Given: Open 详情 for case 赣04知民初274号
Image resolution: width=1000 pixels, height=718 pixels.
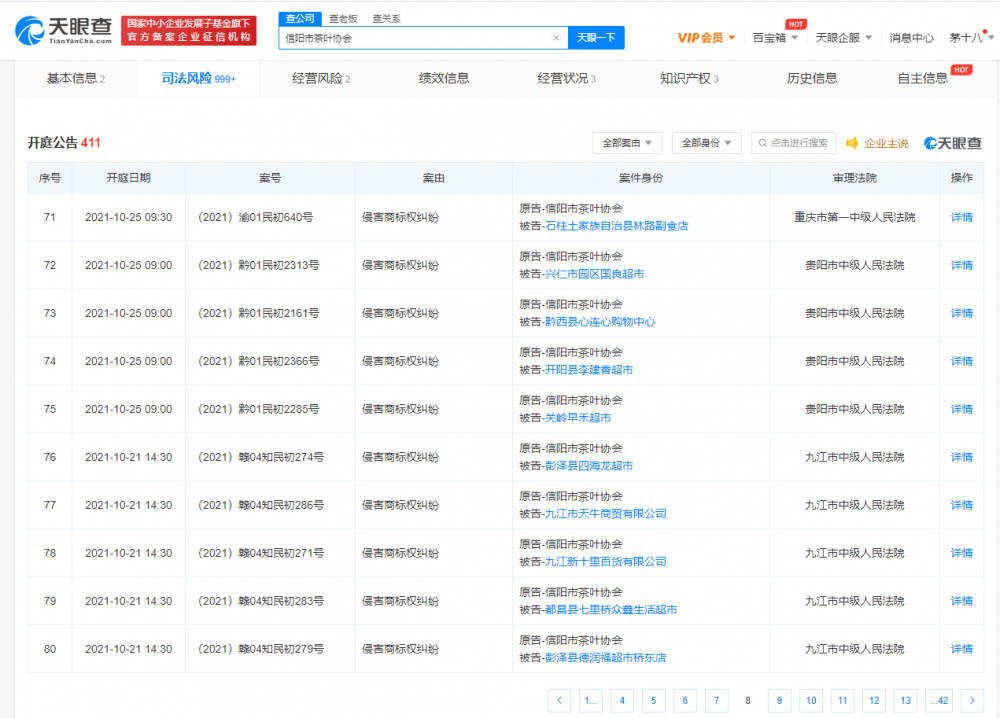Looking at the screenshot, I should pos(962,457).
